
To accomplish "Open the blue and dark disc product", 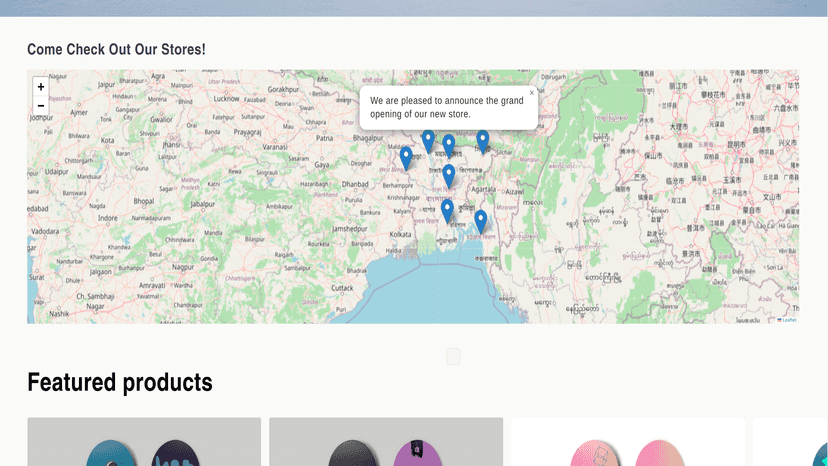I will (144, 442).
